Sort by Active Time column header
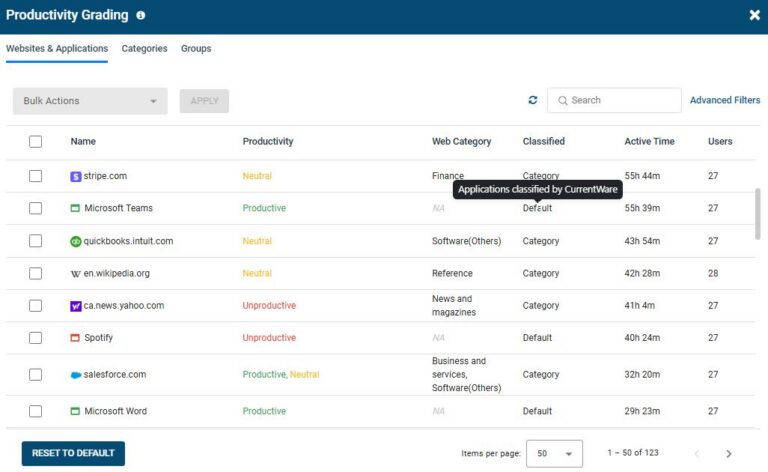 [649, 142]
